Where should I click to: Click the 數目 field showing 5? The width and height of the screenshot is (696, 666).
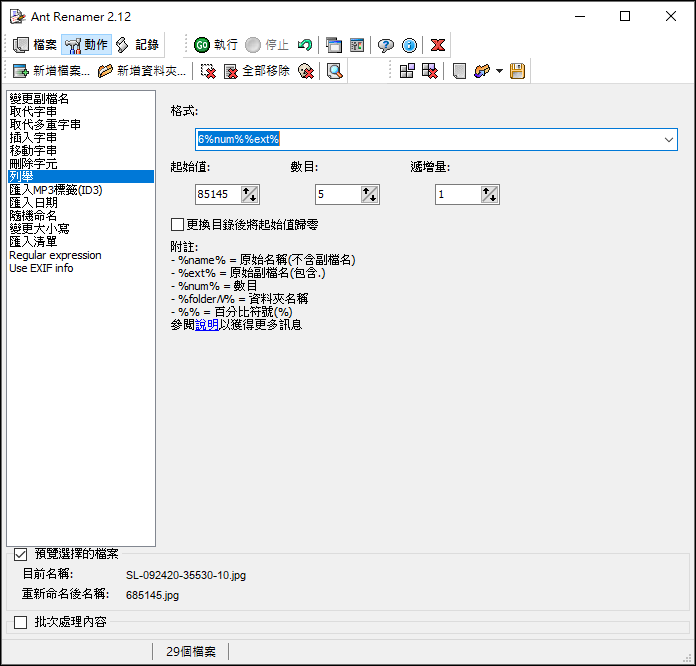(x=338, y=194)
